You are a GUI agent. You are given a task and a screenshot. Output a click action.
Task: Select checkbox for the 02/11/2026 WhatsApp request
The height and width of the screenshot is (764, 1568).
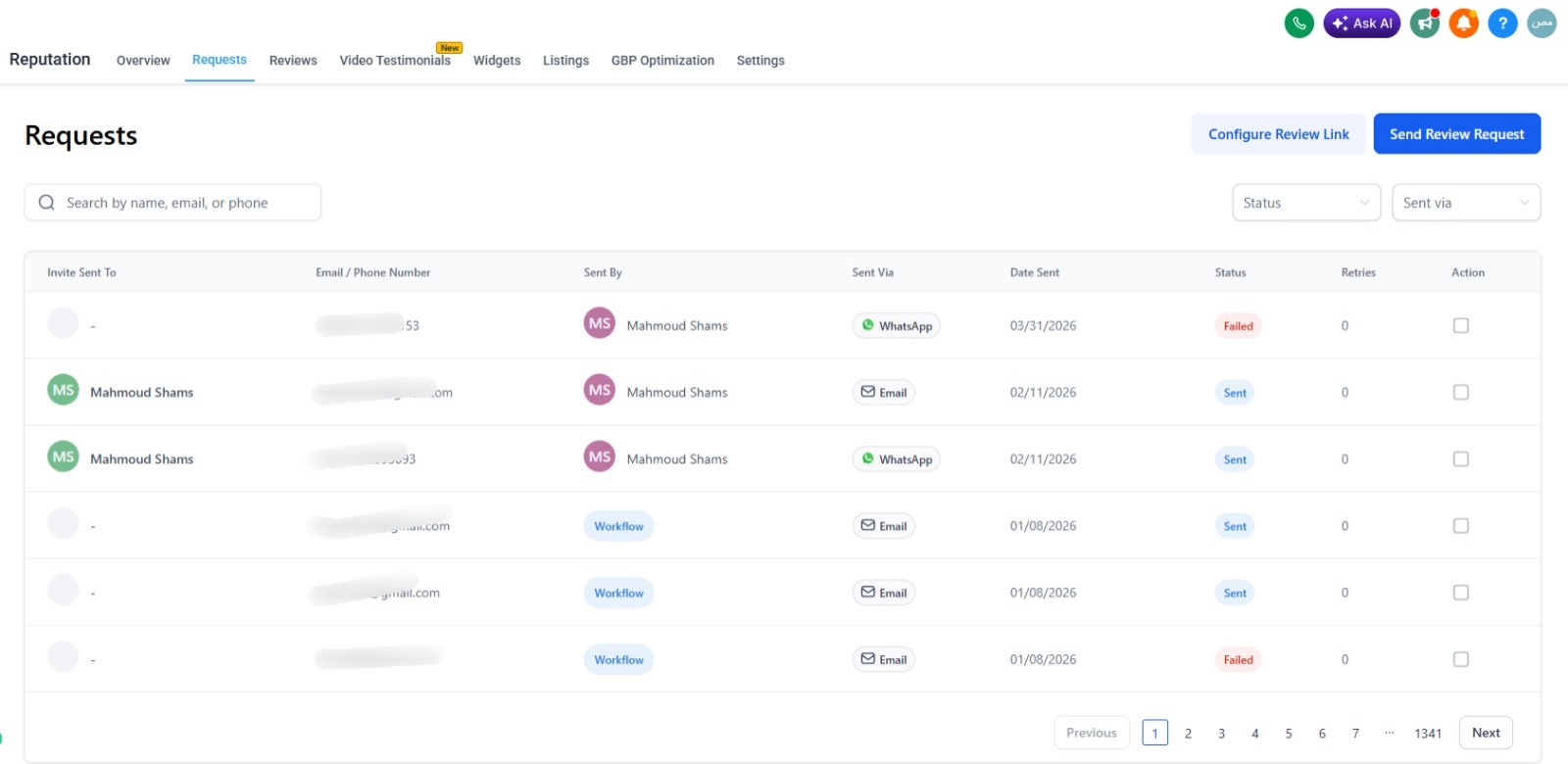1461,458
